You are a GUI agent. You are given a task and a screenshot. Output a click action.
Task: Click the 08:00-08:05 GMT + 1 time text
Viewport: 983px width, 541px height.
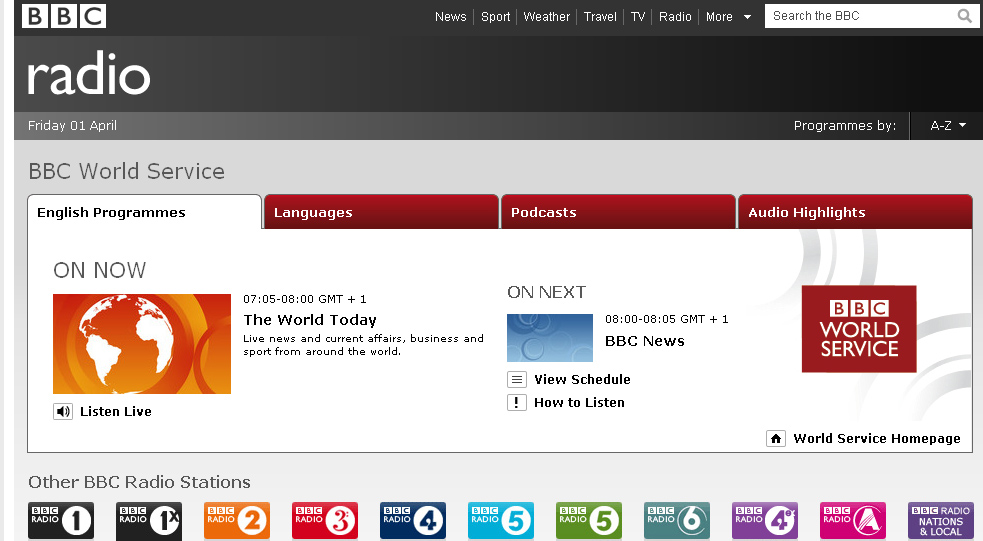coord(666,319)
